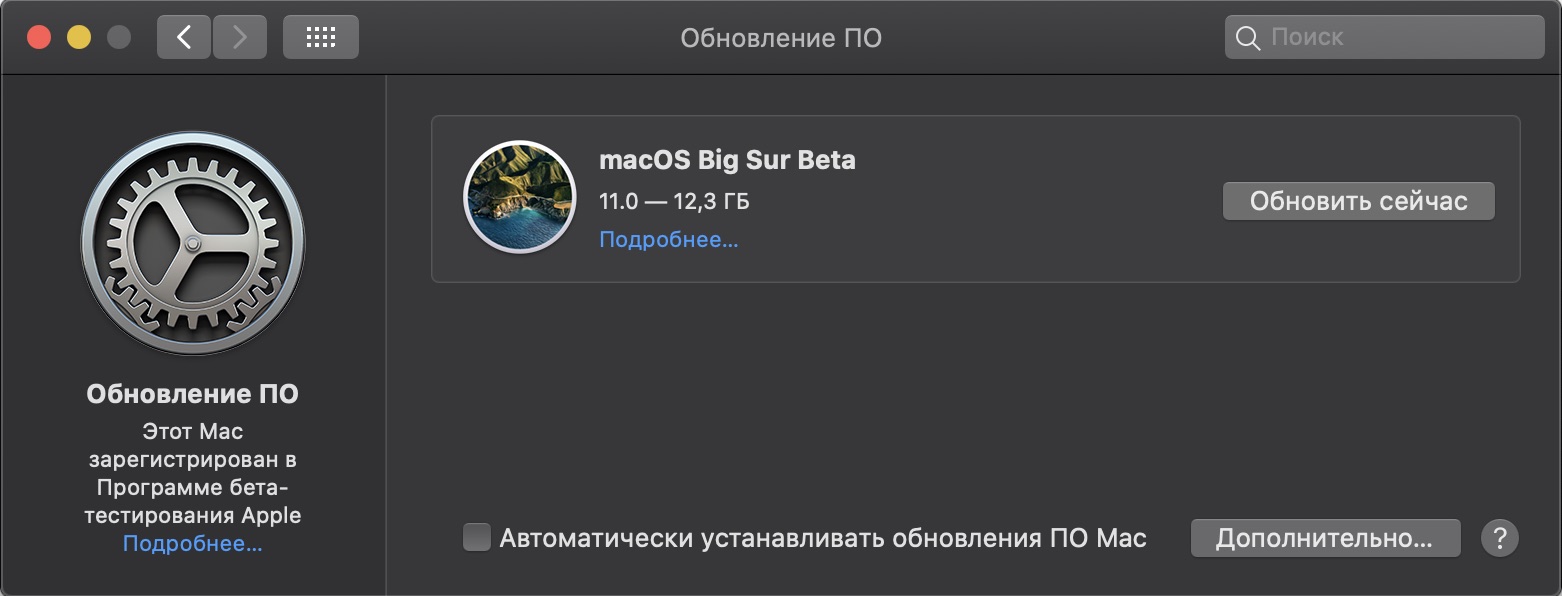The width and height of the screenshot is (1562, 596).
Task: Click the magnifying glass search icon
Action: tap(1247, 38)
